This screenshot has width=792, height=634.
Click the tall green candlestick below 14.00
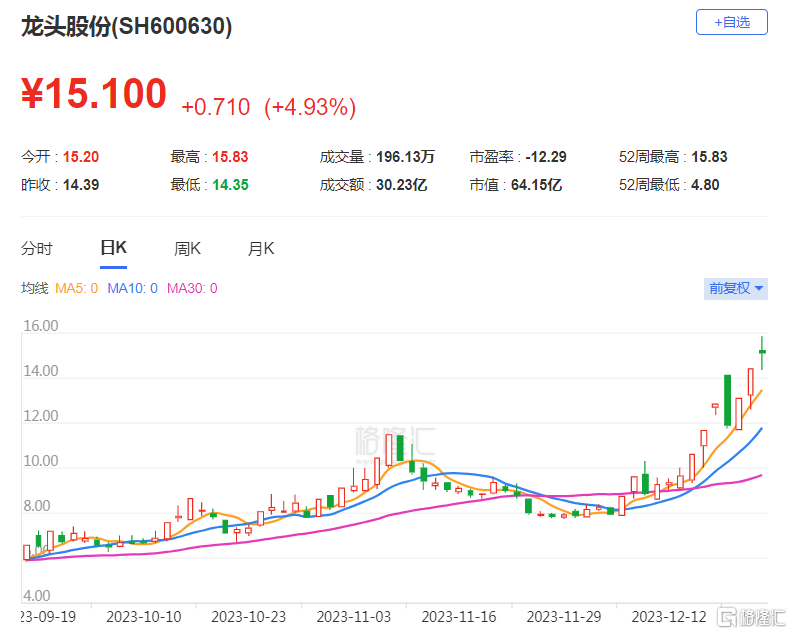click(x=727, y=401)
